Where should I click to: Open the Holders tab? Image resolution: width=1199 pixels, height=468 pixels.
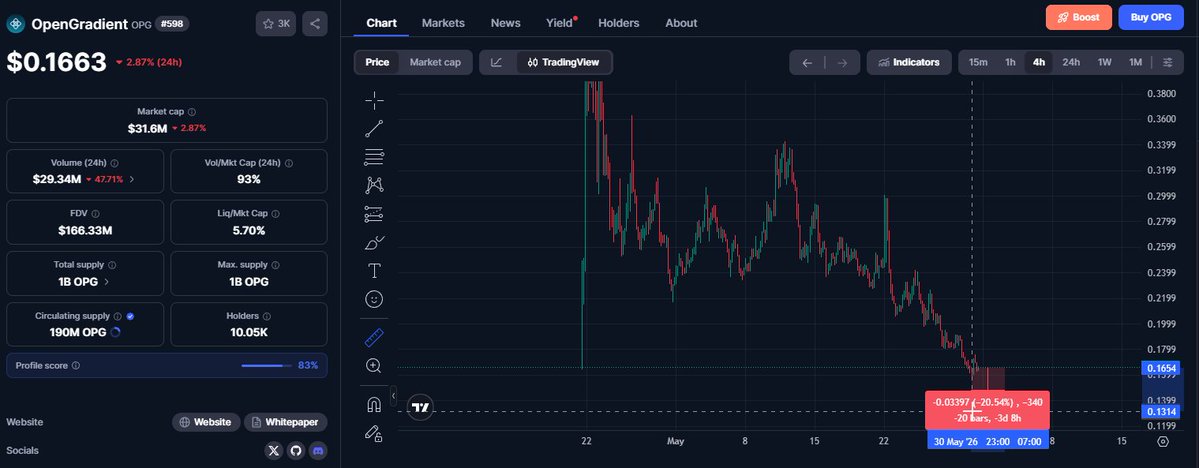click(x=619, y=23)
